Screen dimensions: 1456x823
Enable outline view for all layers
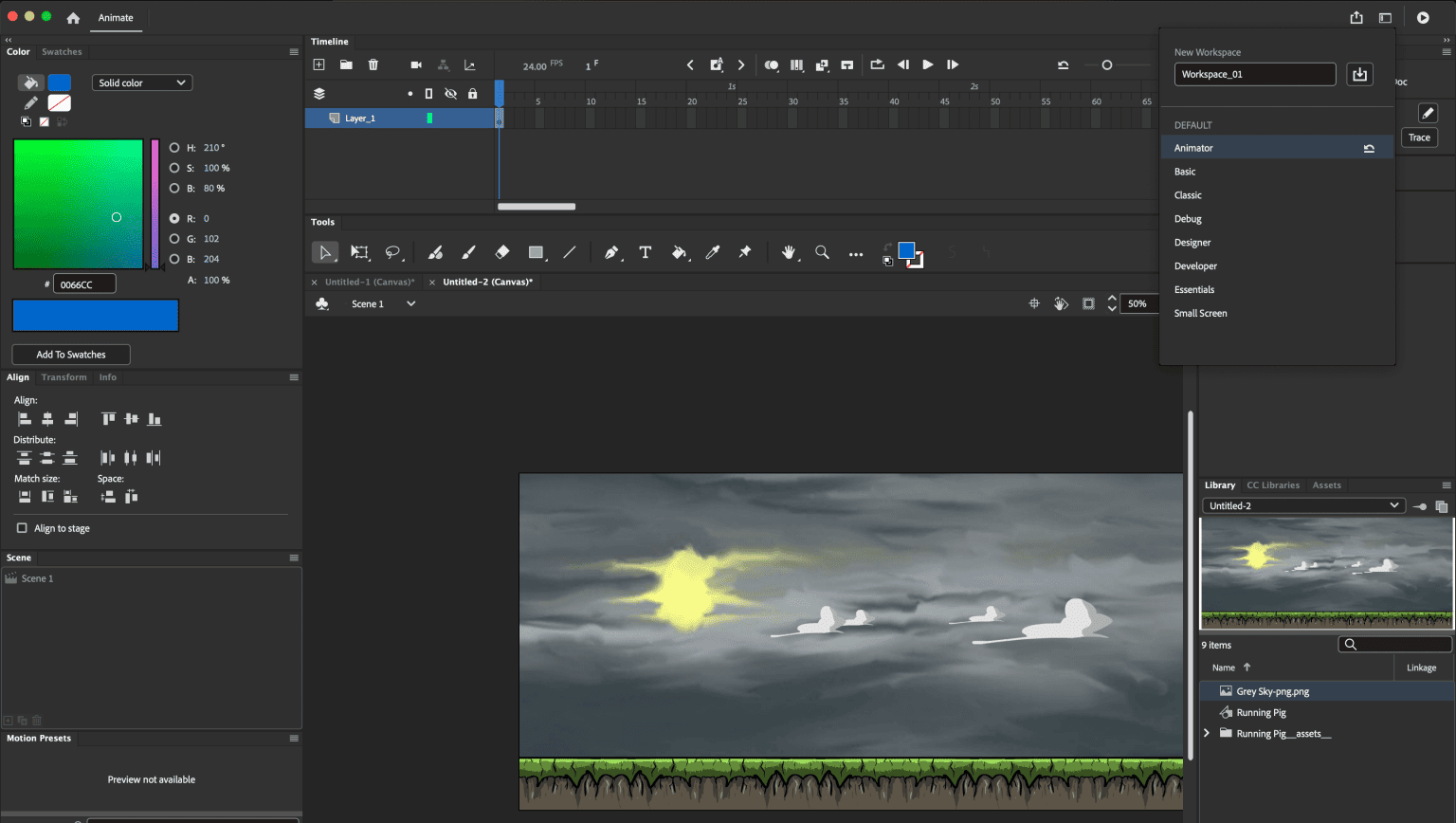pos(428,93)
